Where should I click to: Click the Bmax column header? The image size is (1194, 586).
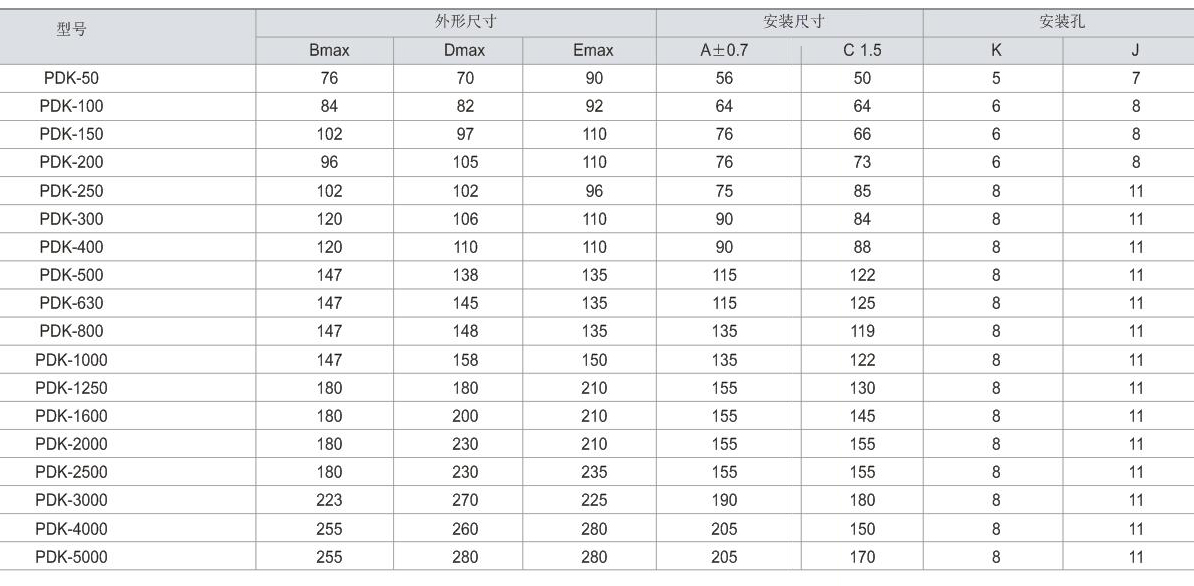pos(329,50)
